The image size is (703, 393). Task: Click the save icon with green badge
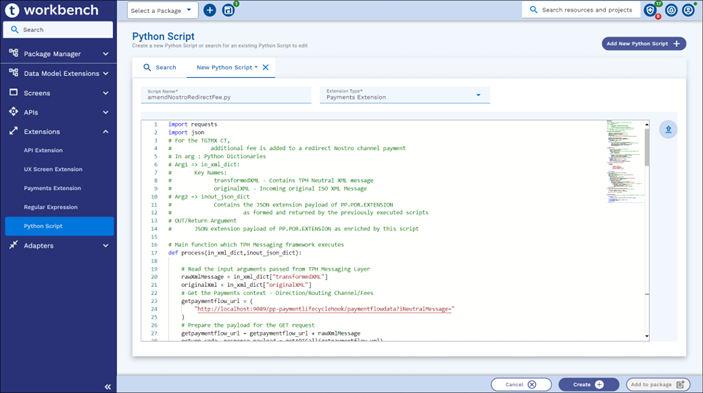pos(229,10)
